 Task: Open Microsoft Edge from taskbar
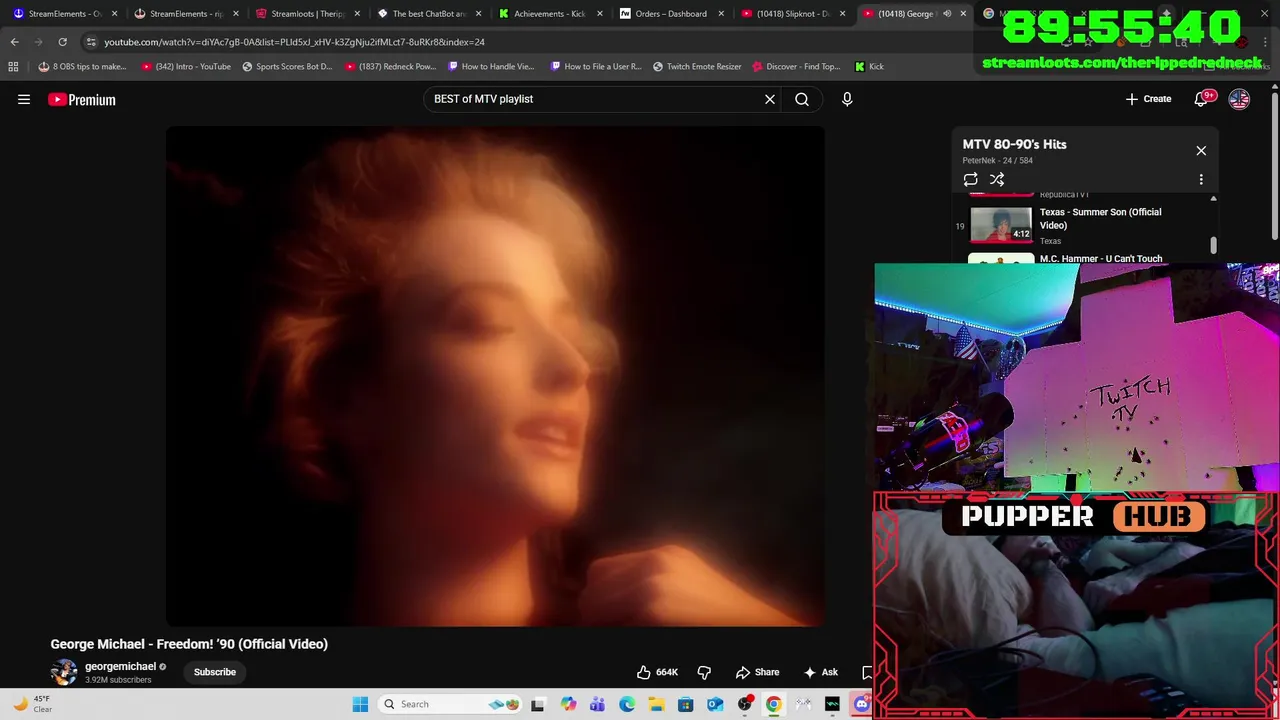point(627,704)
